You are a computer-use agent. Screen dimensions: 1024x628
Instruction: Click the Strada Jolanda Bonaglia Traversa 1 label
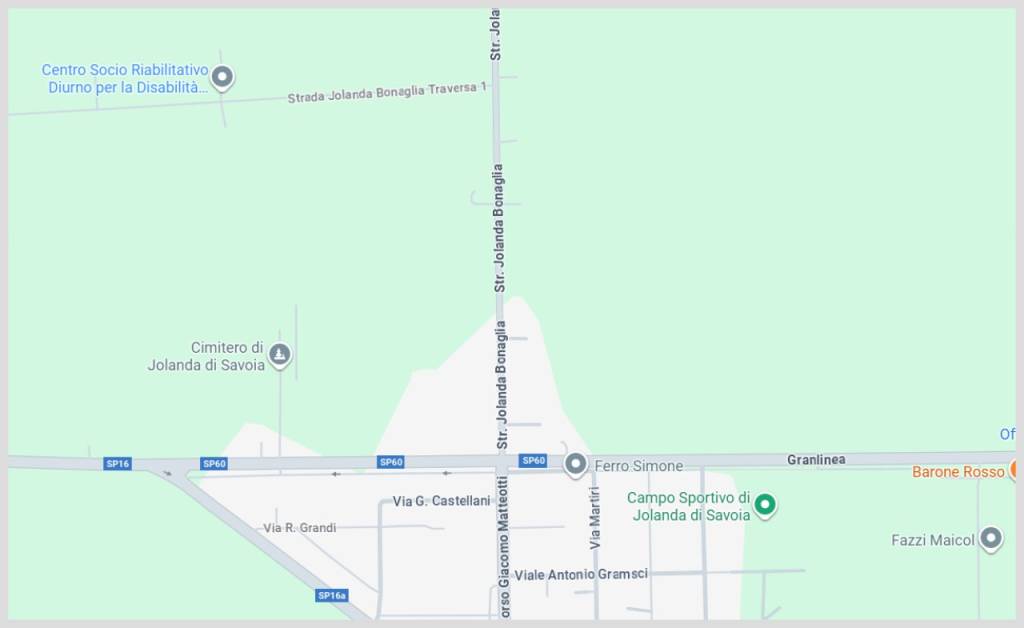tap(387, 93)
